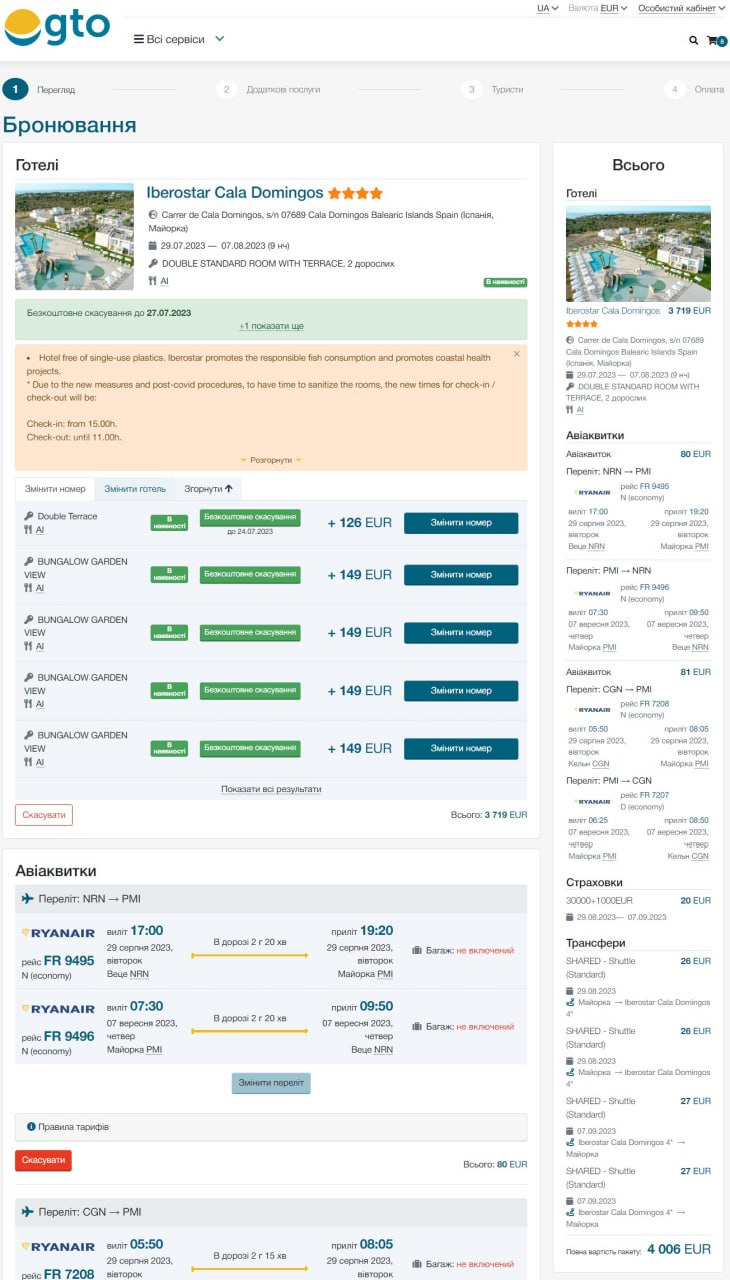
Task: Click Змінити номер for Double Terrace
Action: pos(461,523)
